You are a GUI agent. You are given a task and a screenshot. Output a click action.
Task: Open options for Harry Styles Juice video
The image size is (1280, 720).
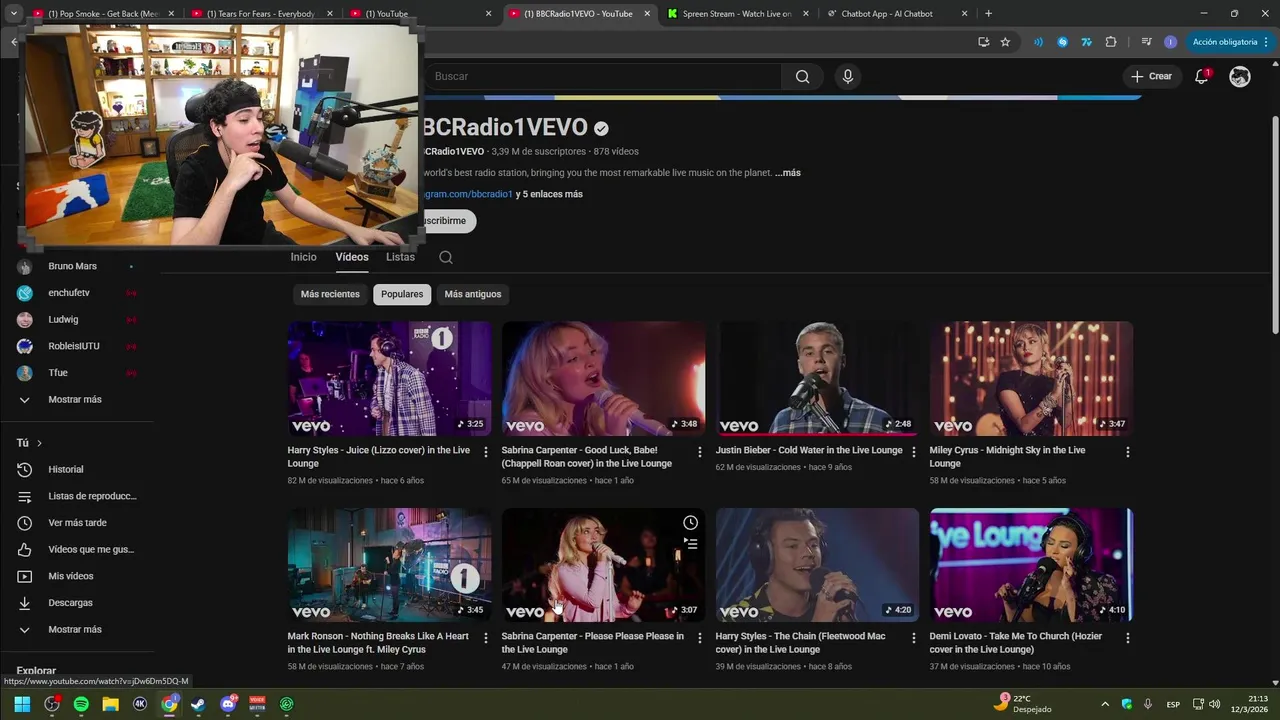click(486, 452)
